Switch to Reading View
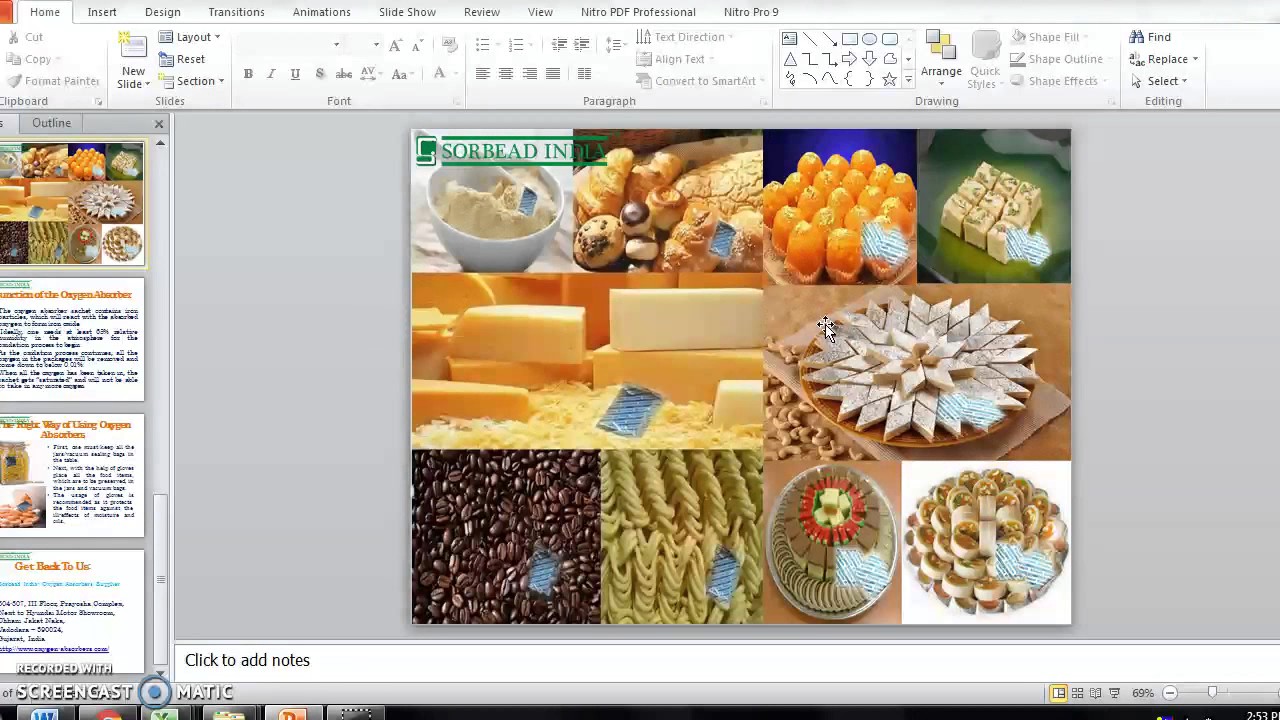The width and height of the screenshot is (1280, 720). point(1096,693)
